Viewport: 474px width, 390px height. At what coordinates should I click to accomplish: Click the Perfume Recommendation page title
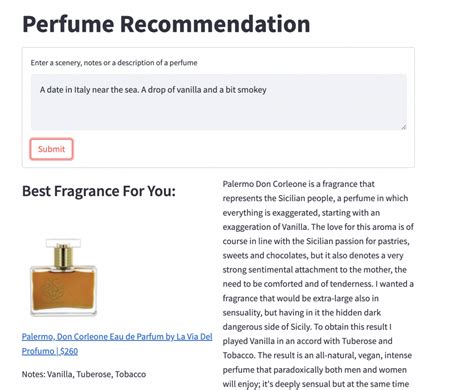[x=166, y=24]
